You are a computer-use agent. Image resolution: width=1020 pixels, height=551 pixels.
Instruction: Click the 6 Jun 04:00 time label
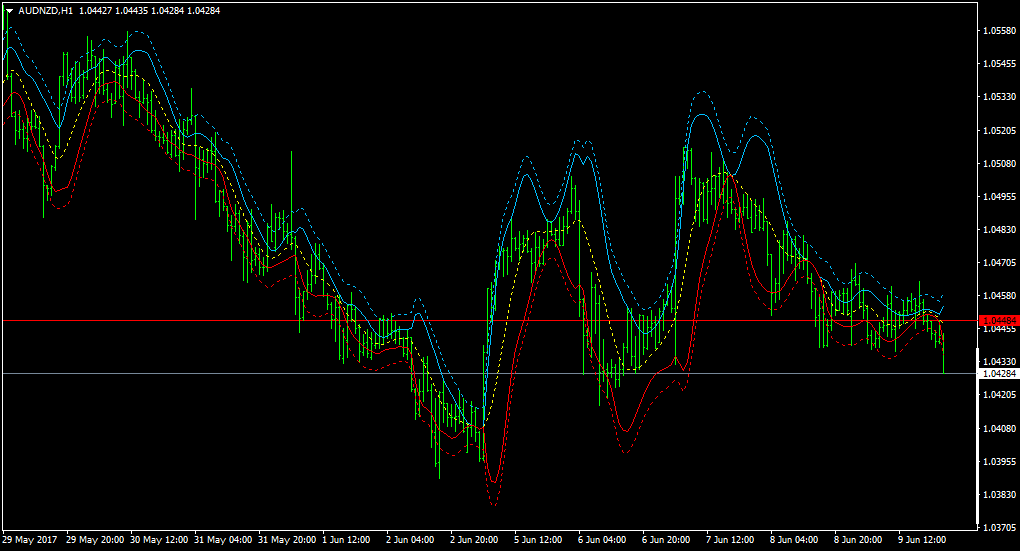click(602, 540)
